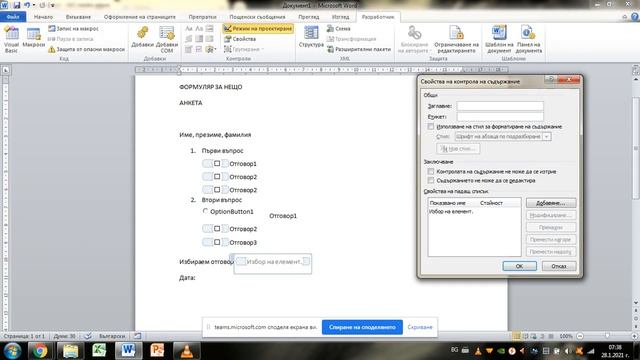
Task: Open Разширителни пакети
Action: click(359, 49)
